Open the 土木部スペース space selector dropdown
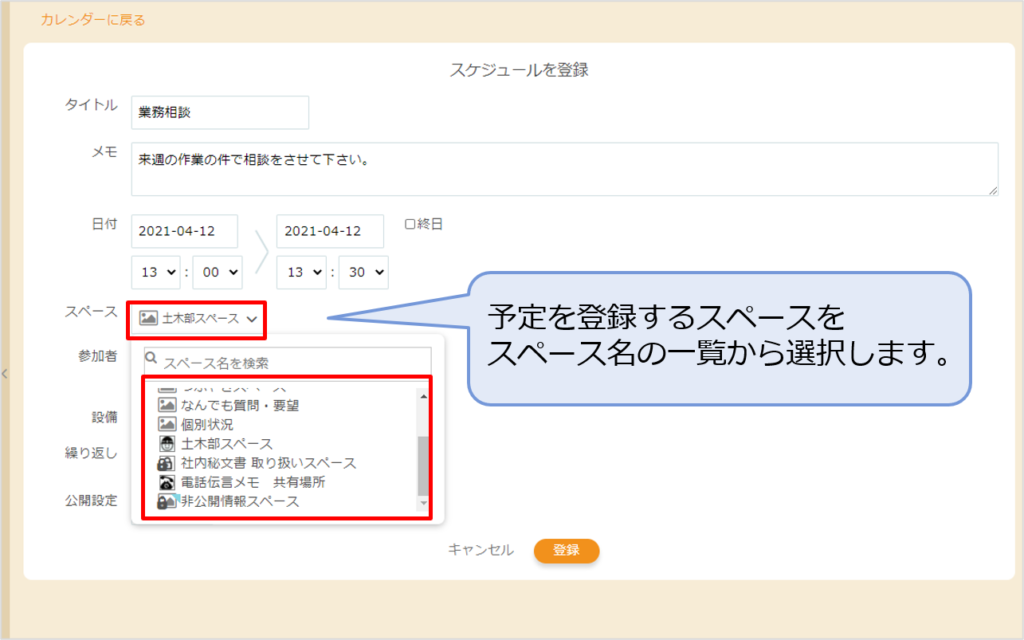The height and width of the screenshot is (640, 1024). (197, 319)
